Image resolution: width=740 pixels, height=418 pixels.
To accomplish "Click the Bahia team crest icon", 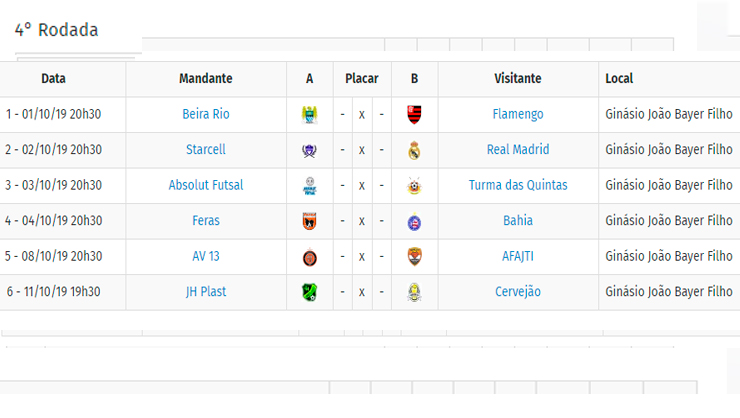I will tap(414, 222).
